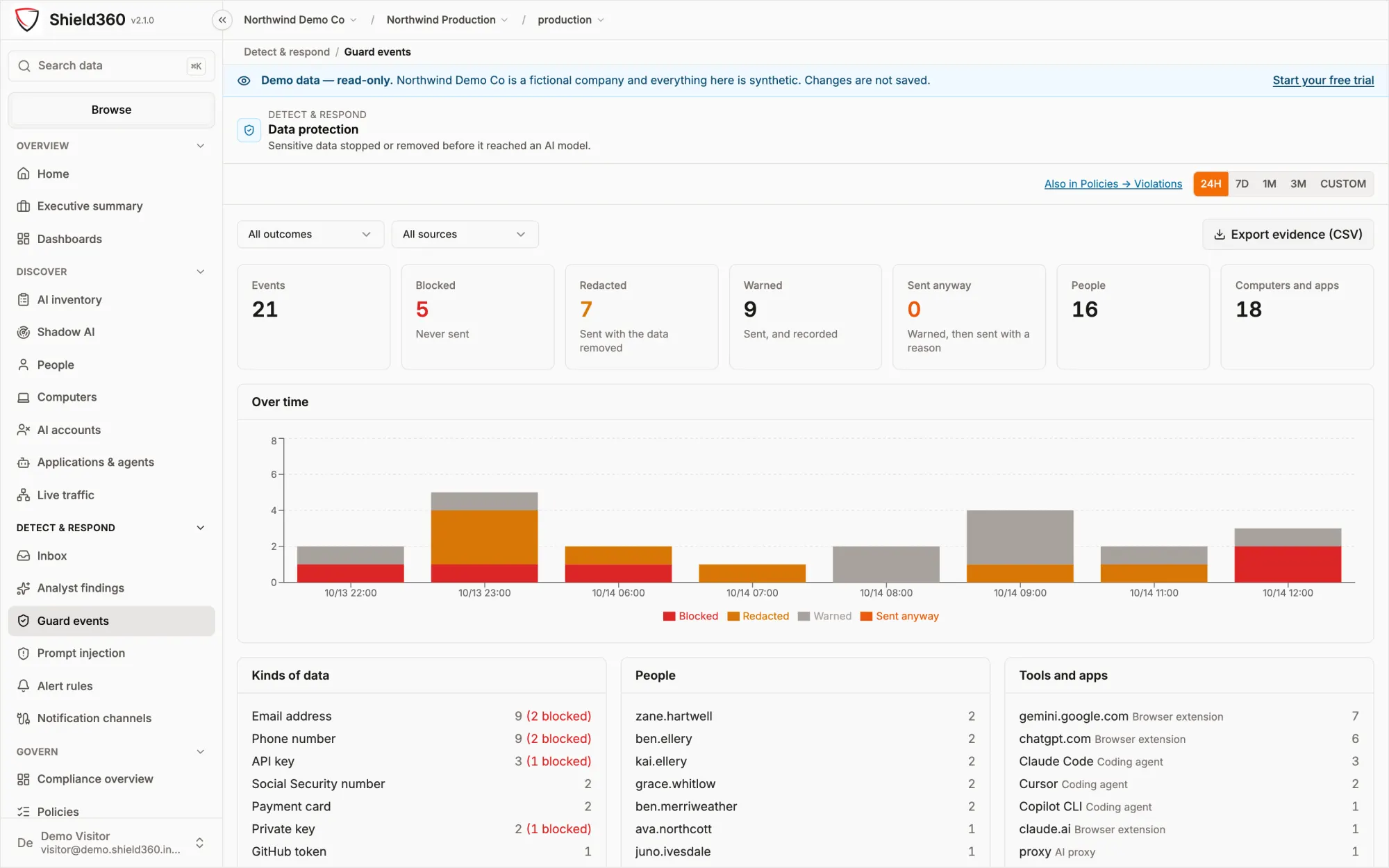Click the Shield360 logo icon

coord(27,19)
